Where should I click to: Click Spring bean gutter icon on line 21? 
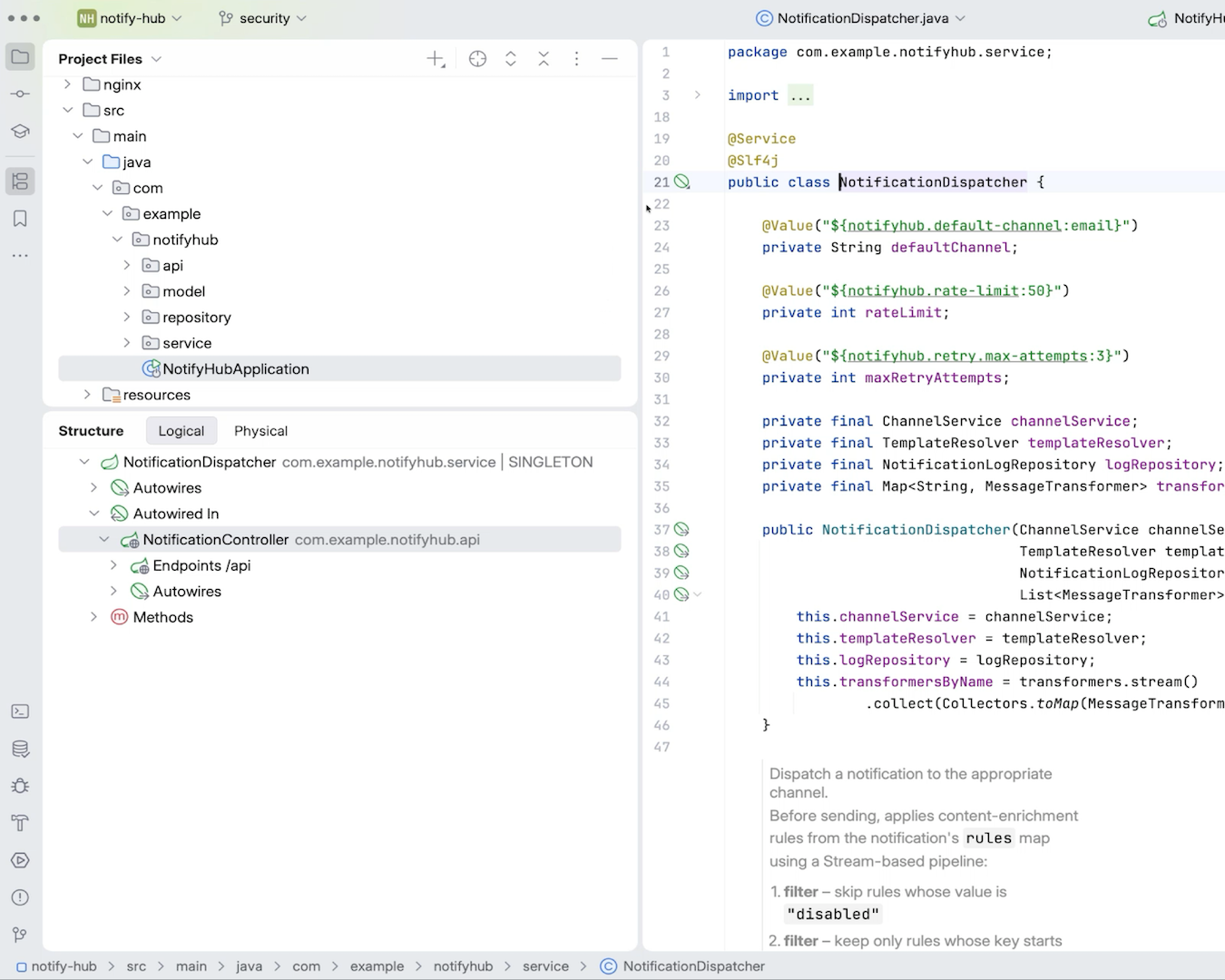682,182
